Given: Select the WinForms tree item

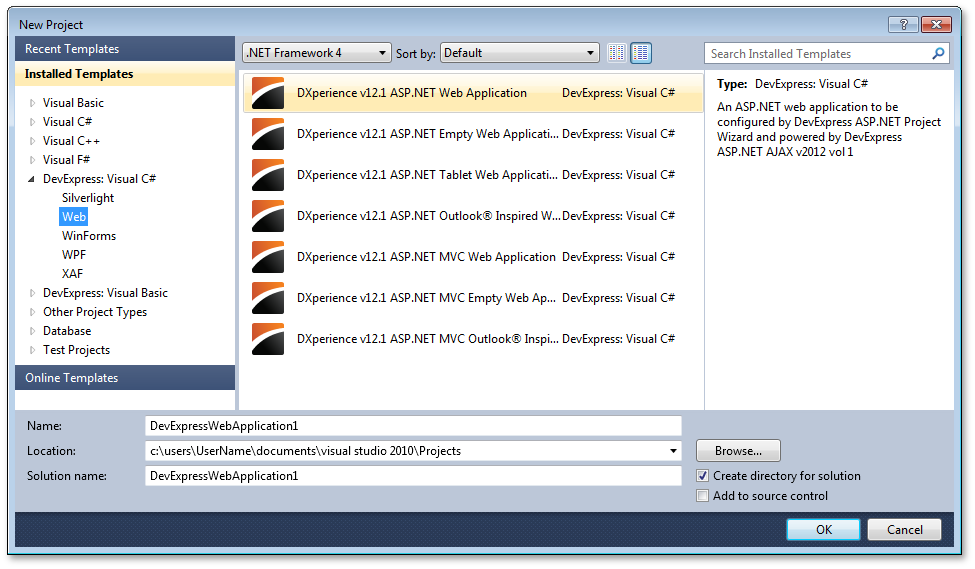Looking at the screenshot, I should pyautogui.click(x=89, y=236).
